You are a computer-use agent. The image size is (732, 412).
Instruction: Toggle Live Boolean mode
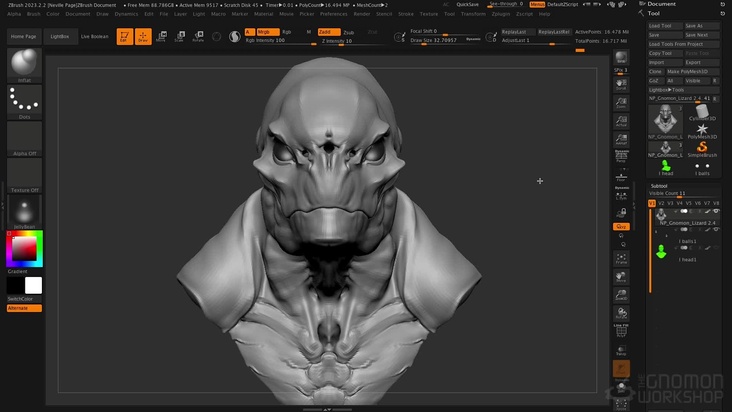95,36
